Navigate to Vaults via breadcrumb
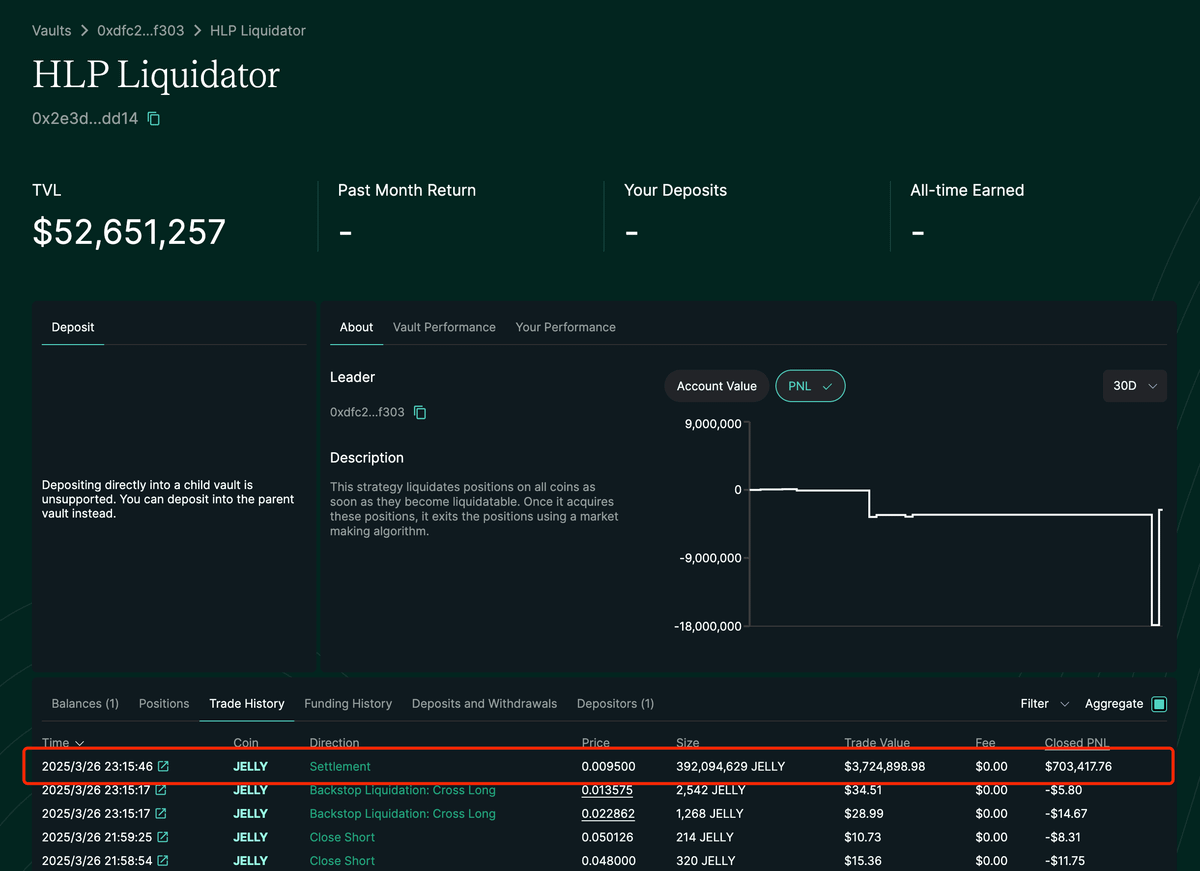This screenshot has height=871, width=1200. tap(51, 30)
